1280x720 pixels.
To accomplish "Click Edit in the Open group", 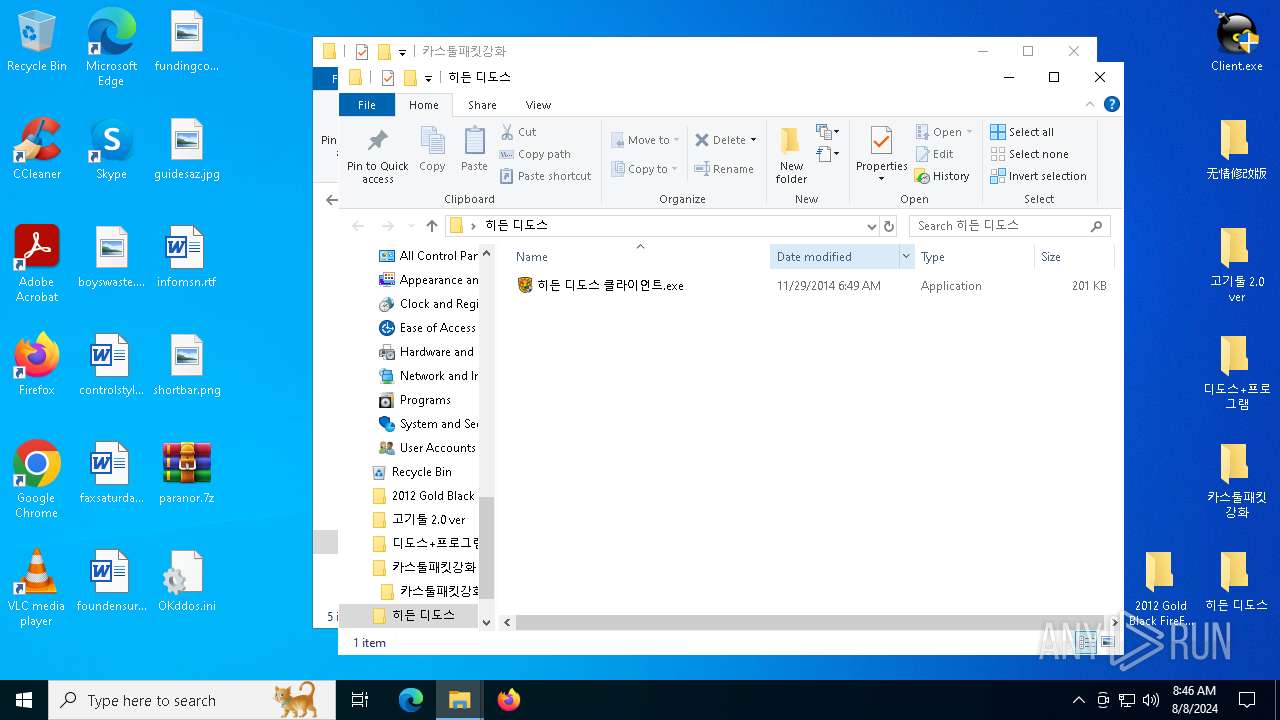I will coord(934,154).
